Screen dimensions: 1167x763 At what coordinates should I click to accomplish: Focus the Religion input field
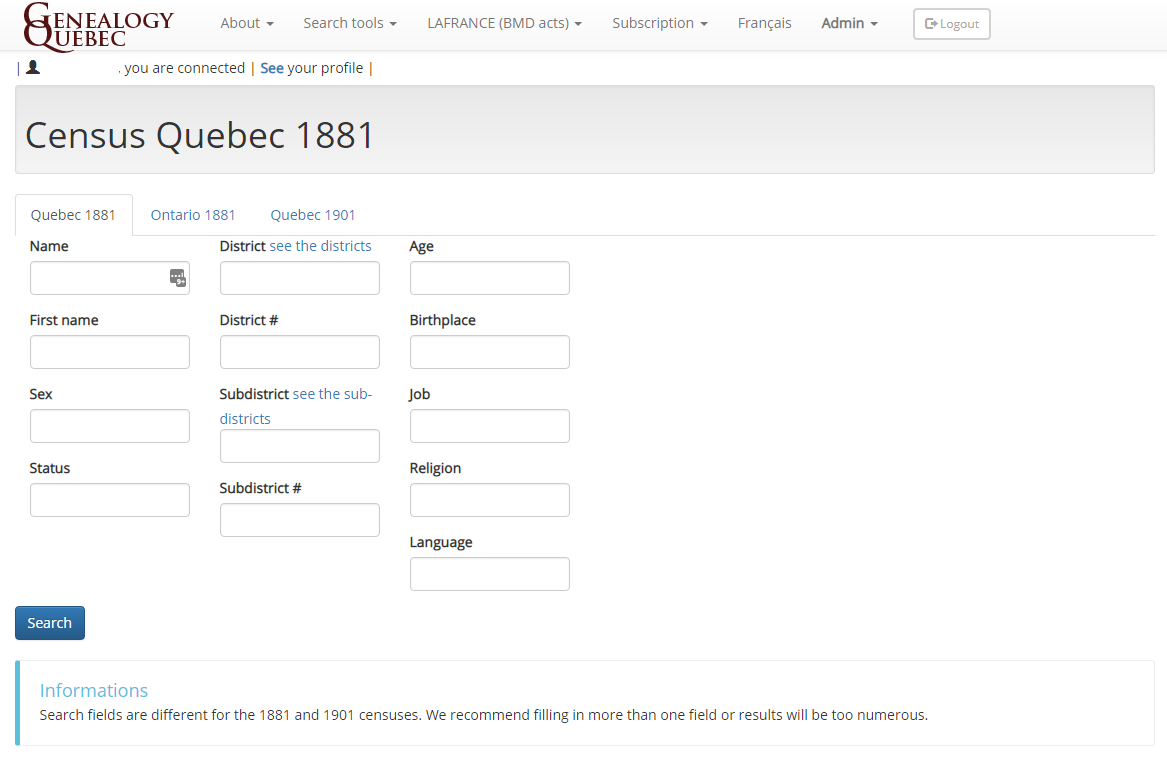click(x=490, y=500)
